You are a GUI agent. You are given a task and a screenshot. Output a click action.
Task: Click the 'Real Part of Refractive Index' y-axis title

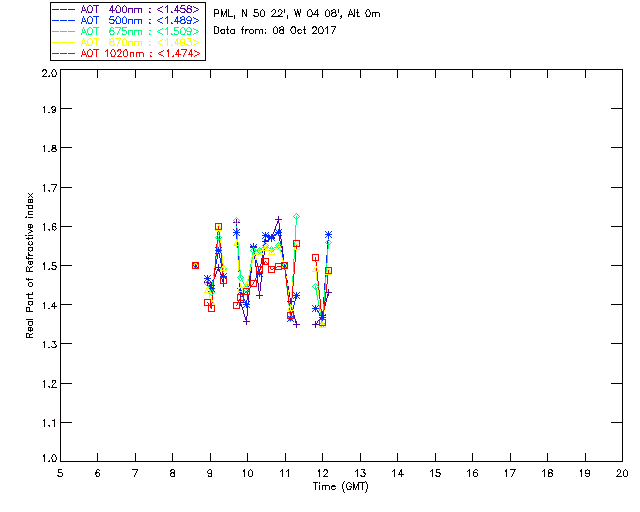tap(31, 265)
